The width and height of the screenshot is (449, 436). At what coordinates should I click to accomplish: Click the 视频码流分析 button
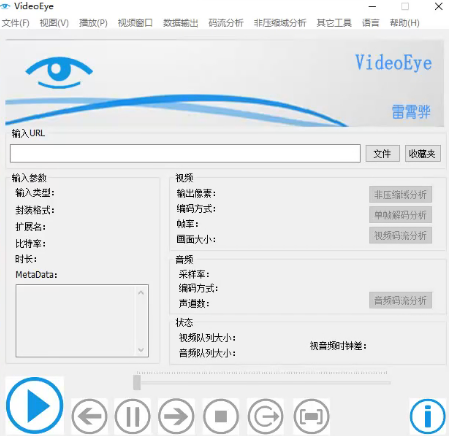[x=400, y=236]
